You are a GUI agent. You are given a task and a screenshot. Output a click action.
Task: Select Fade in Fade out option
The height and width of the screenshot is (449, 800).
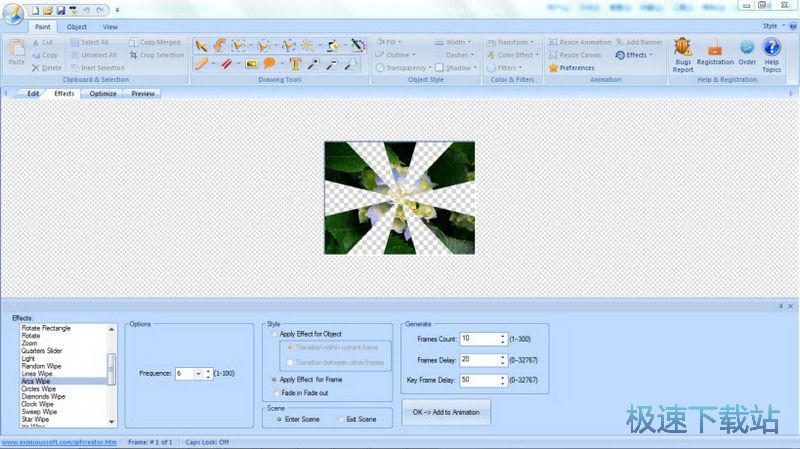point(276,393)
